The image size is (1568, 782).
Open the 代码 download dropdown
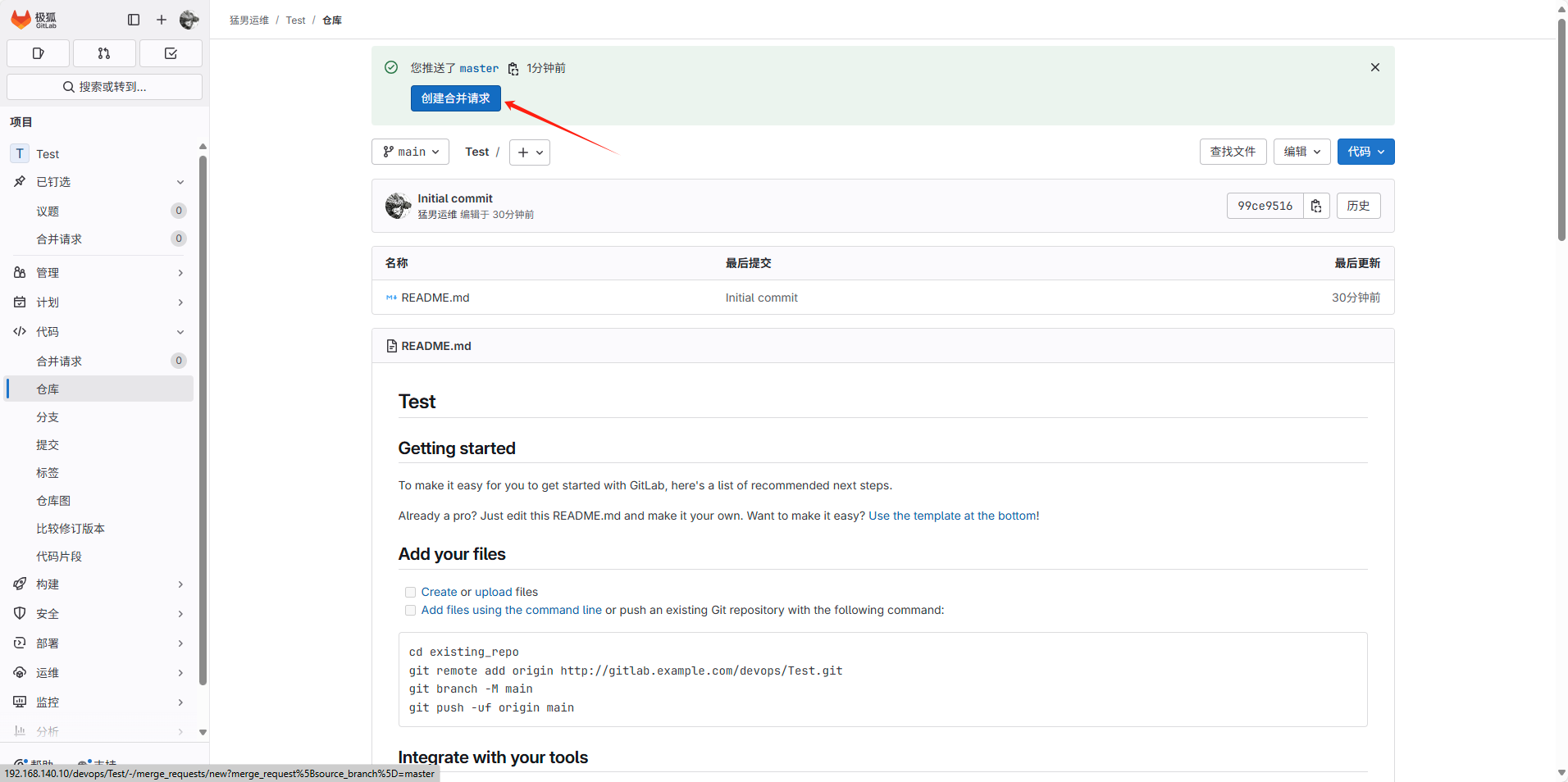1364,152
